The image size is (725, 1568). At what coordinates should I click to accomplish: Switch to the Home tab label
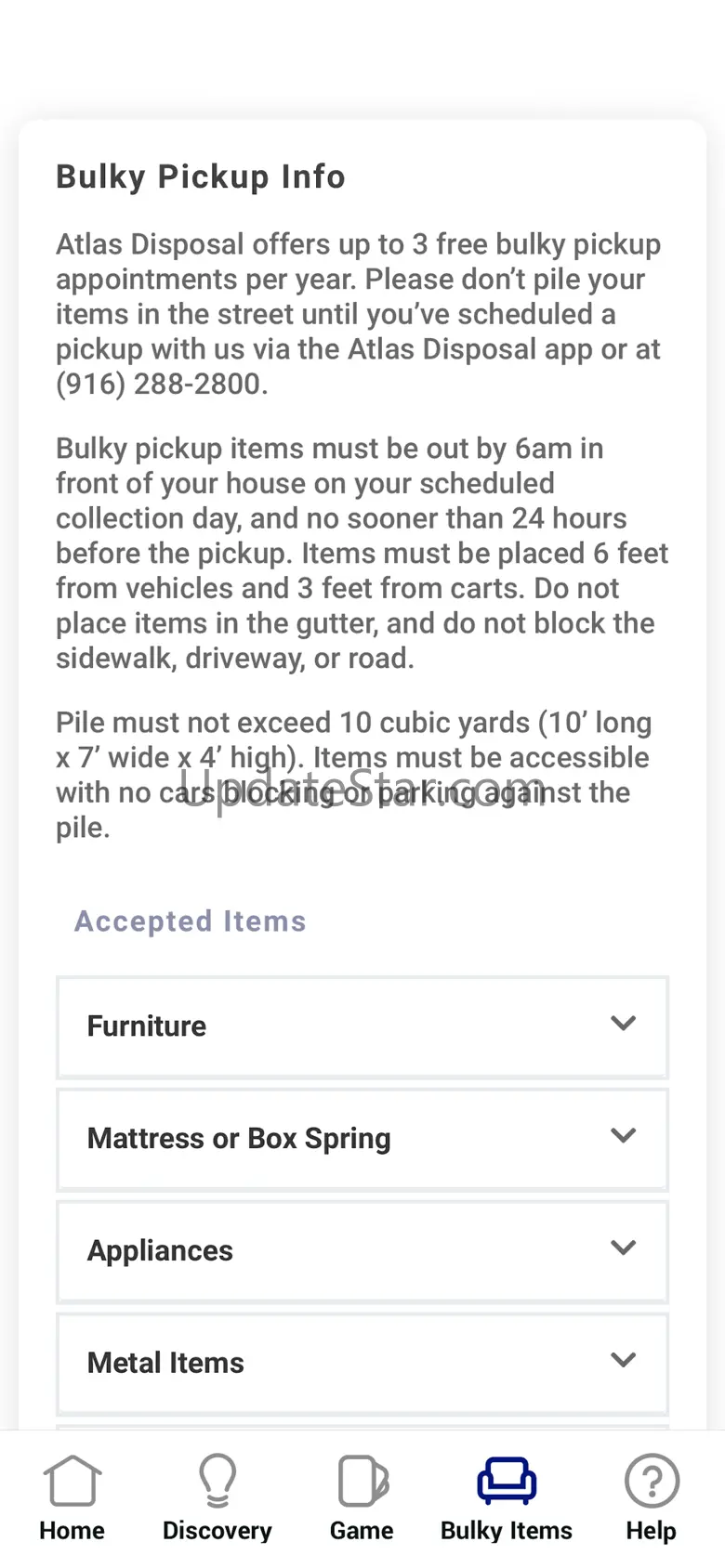click(72, 1531)
